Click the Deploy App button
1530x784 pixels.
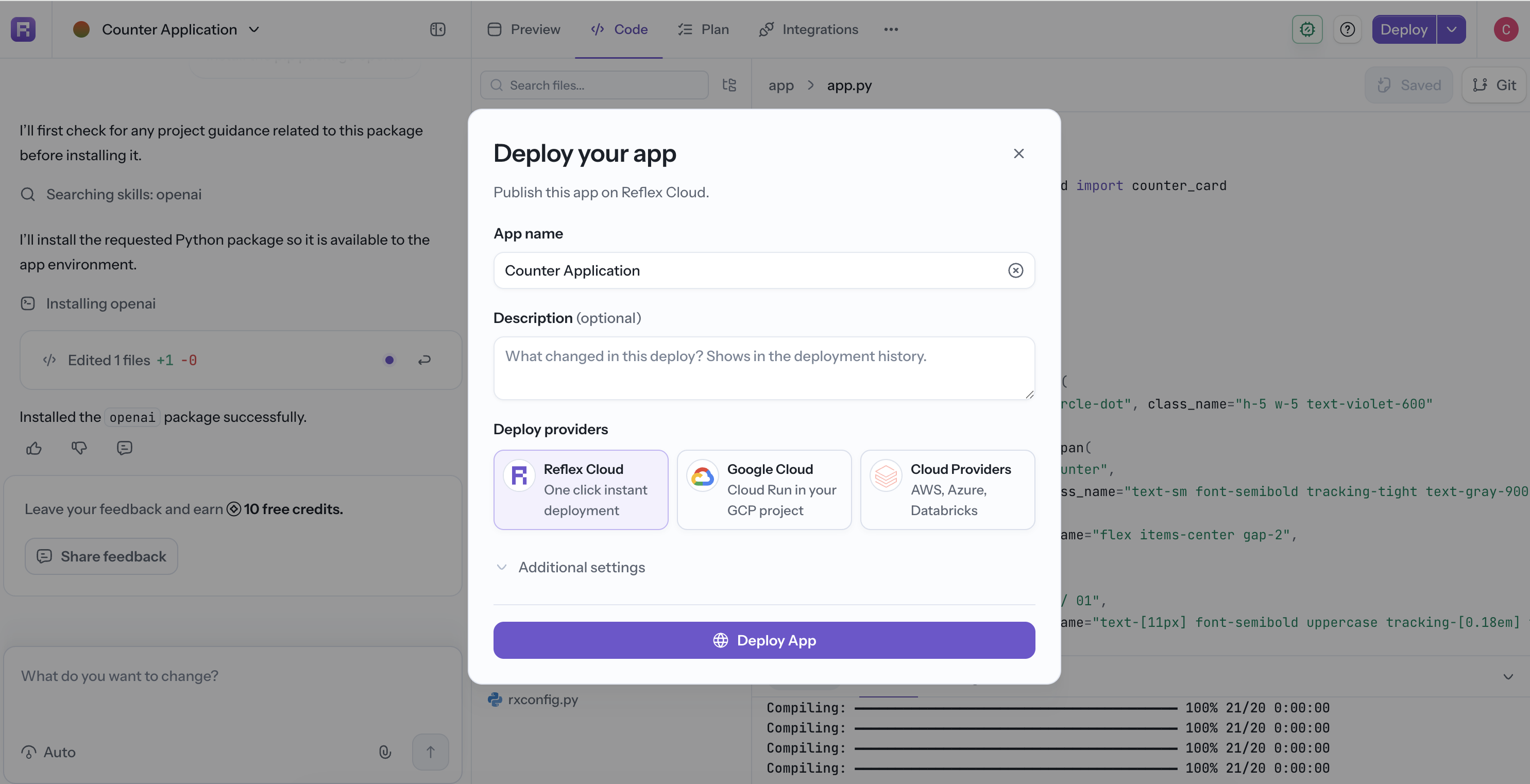coord(764,640)
